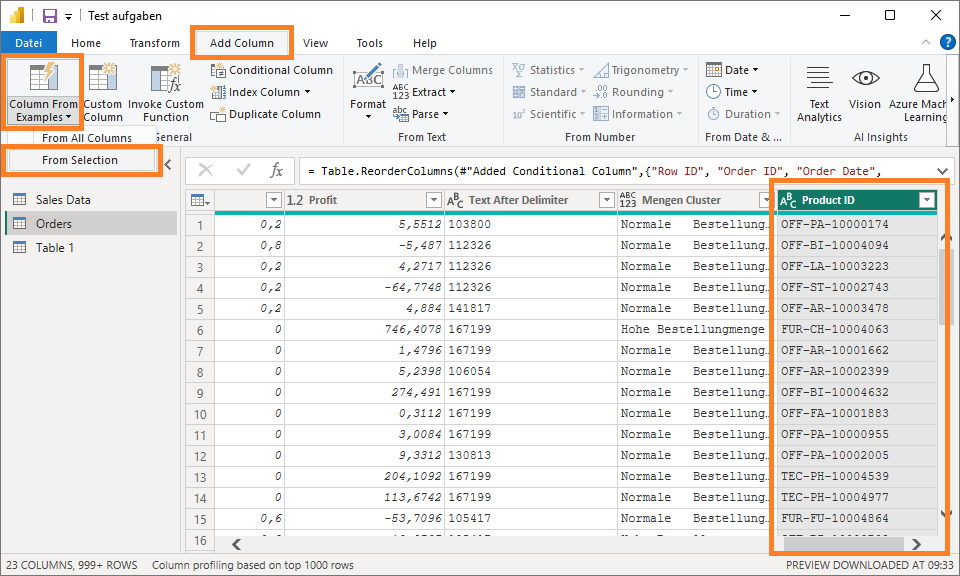Choose From Selection option
The height and width of the screenshot is (576, 960).
[x=80, y=160]
